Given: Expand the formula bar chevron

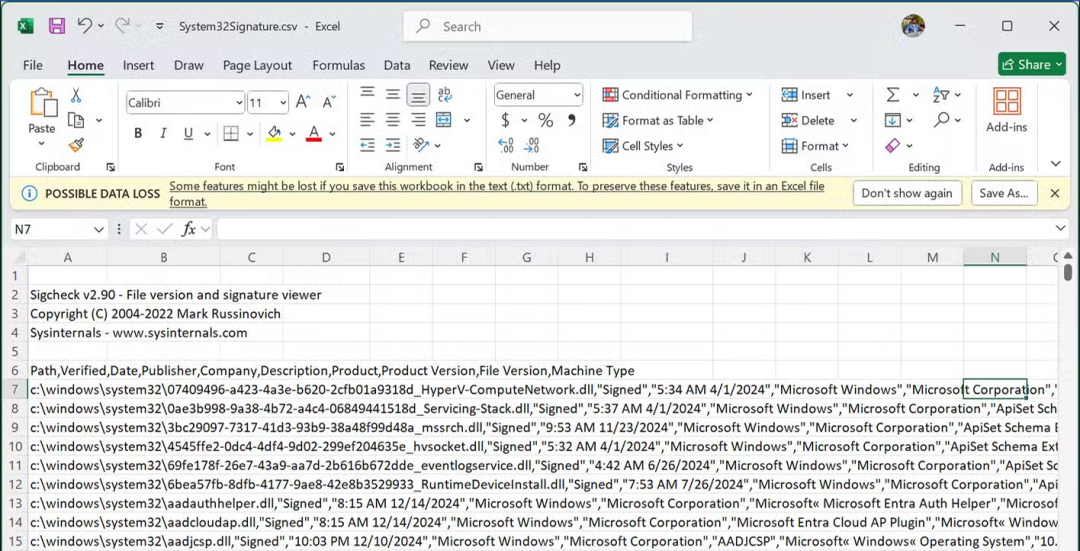Looking at the screenshot, I should pos(1060,229).
